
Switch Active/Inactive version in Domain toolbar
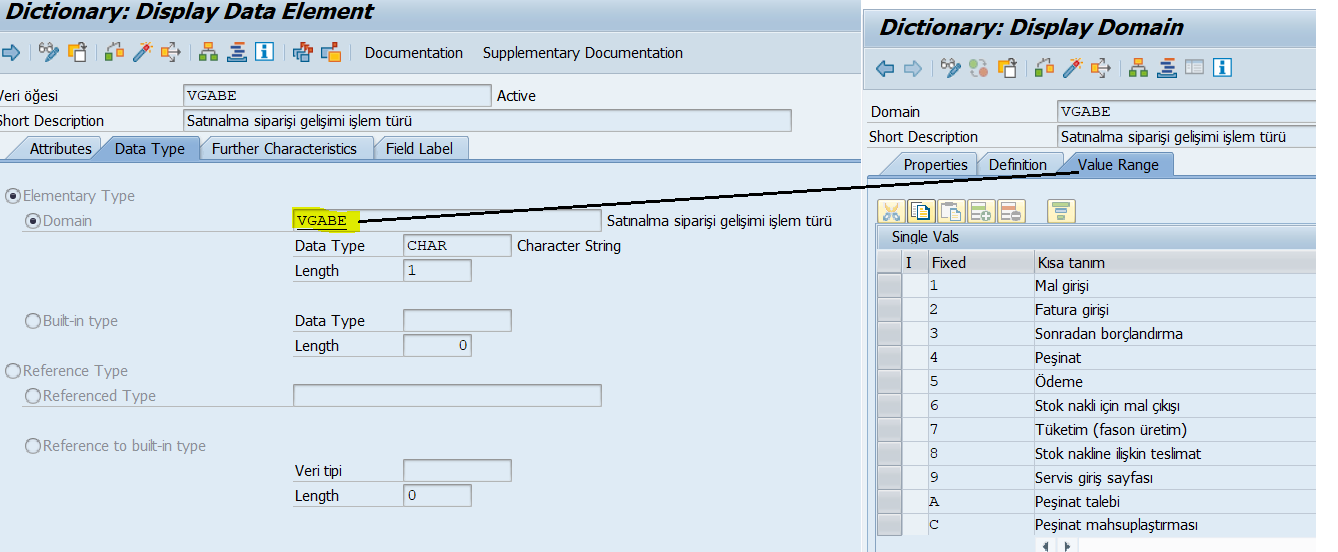point(978,69)
